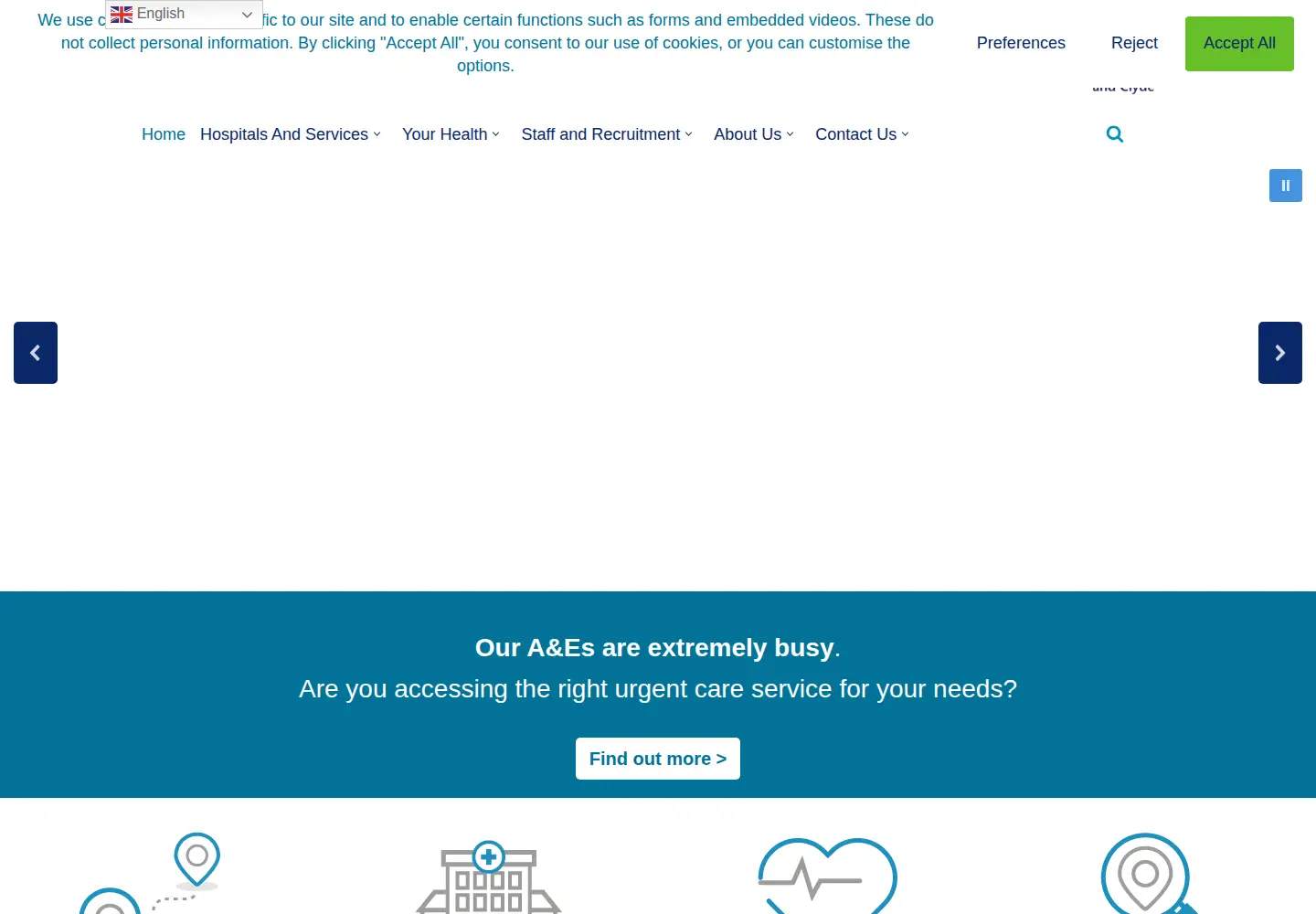This screenshot has width=1316, height=914.
Task: Click Find out more button
Action: point(658,759)
